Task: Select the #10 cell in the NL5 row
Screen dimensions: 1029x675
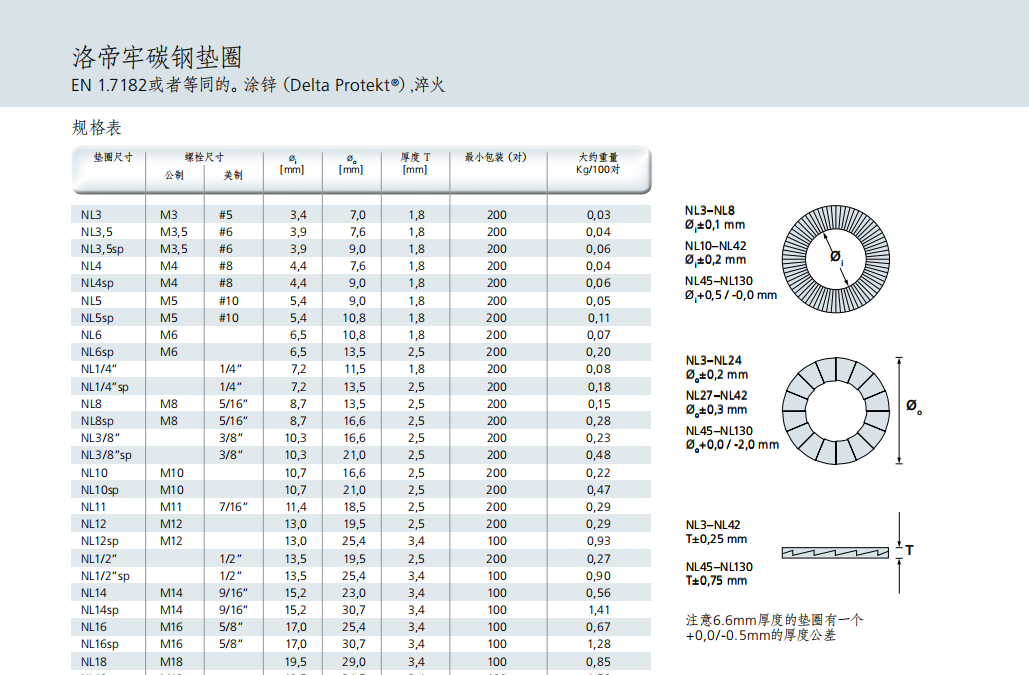Action: click(x=229, y=301)
